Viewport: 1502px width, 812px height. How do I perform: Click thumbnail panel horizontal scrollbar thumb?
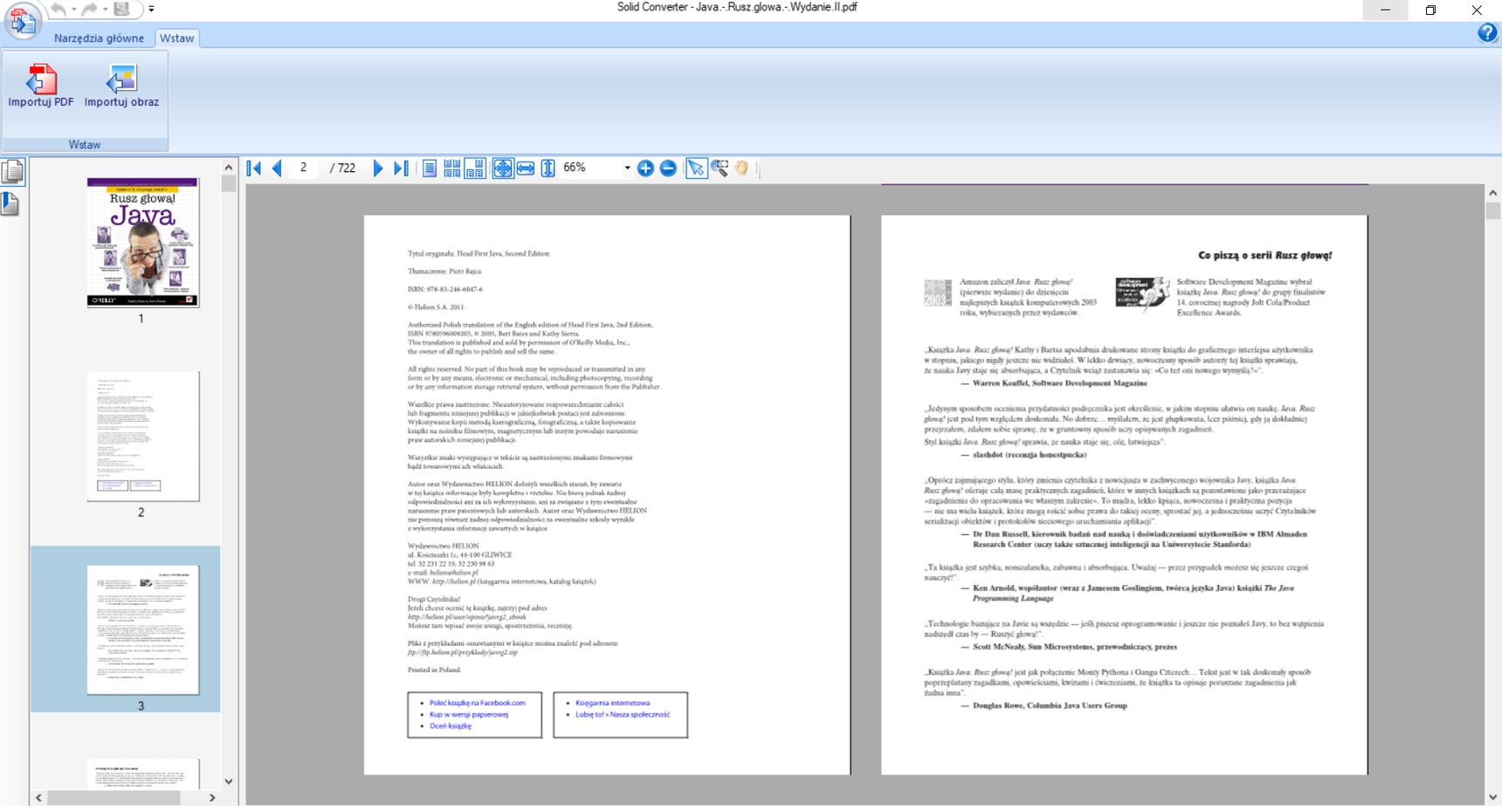[114, 798]
